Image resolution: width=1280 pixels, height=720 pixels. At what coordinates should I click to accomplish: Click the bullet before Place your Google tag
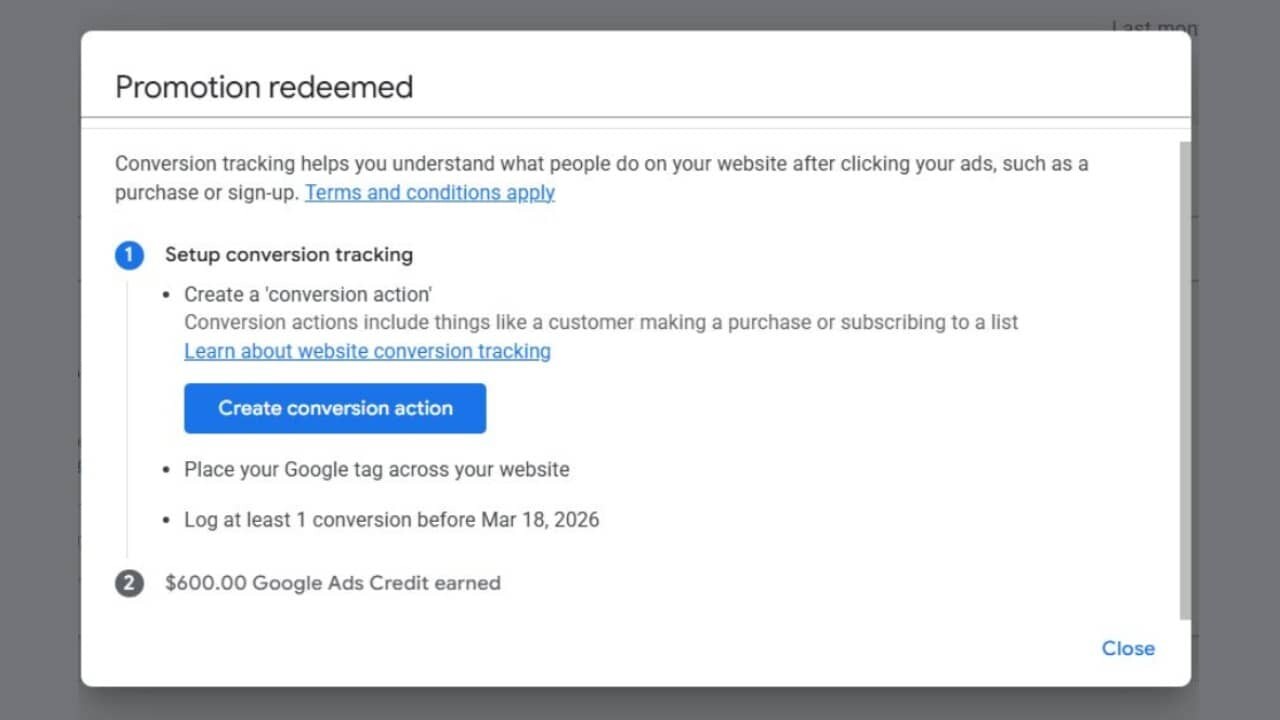tap(166, 470)
